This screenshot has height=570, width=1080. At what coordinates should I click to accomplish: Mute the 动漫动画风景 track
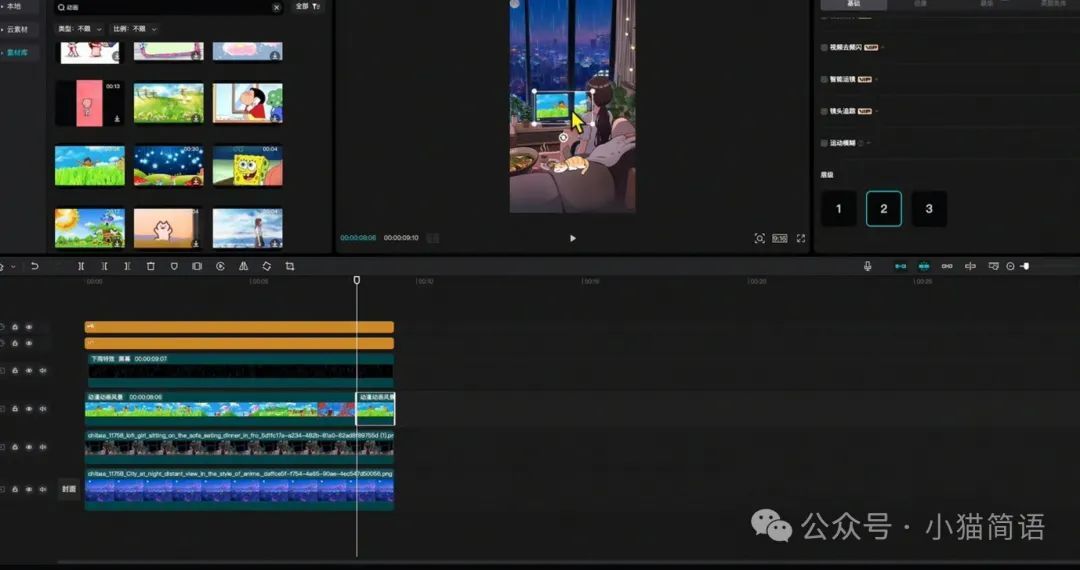pyautogui.click(x=43, y=409)
